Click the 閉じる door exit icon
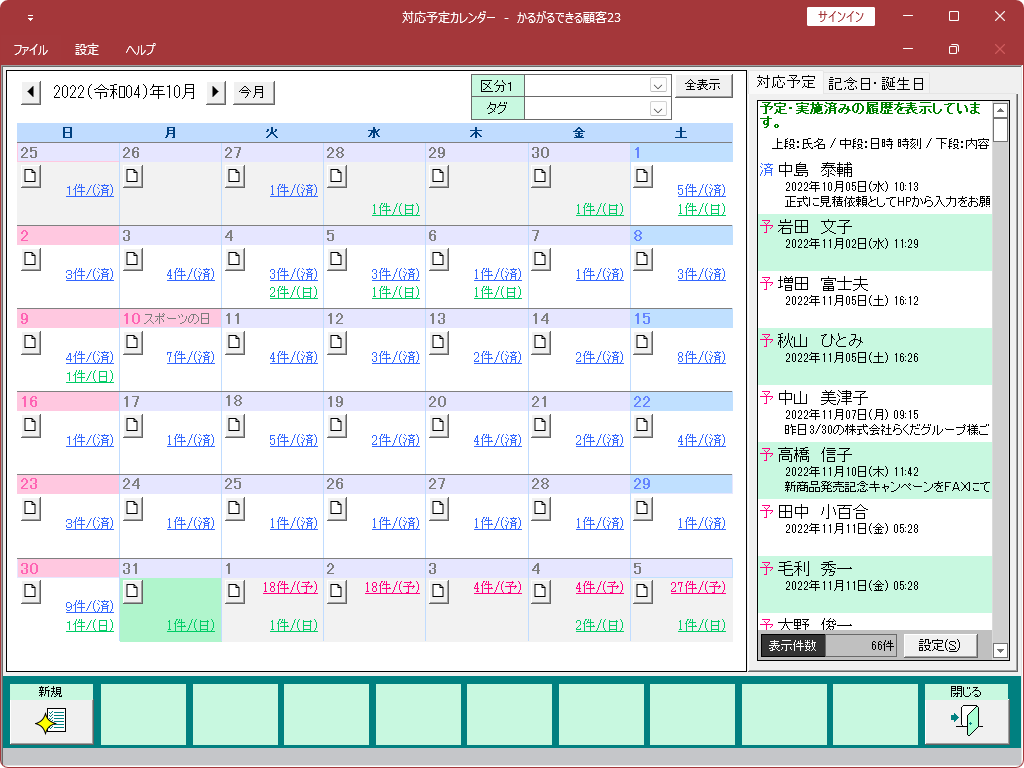The width and height of the screenshot is (1024, 768). point(966,720)
